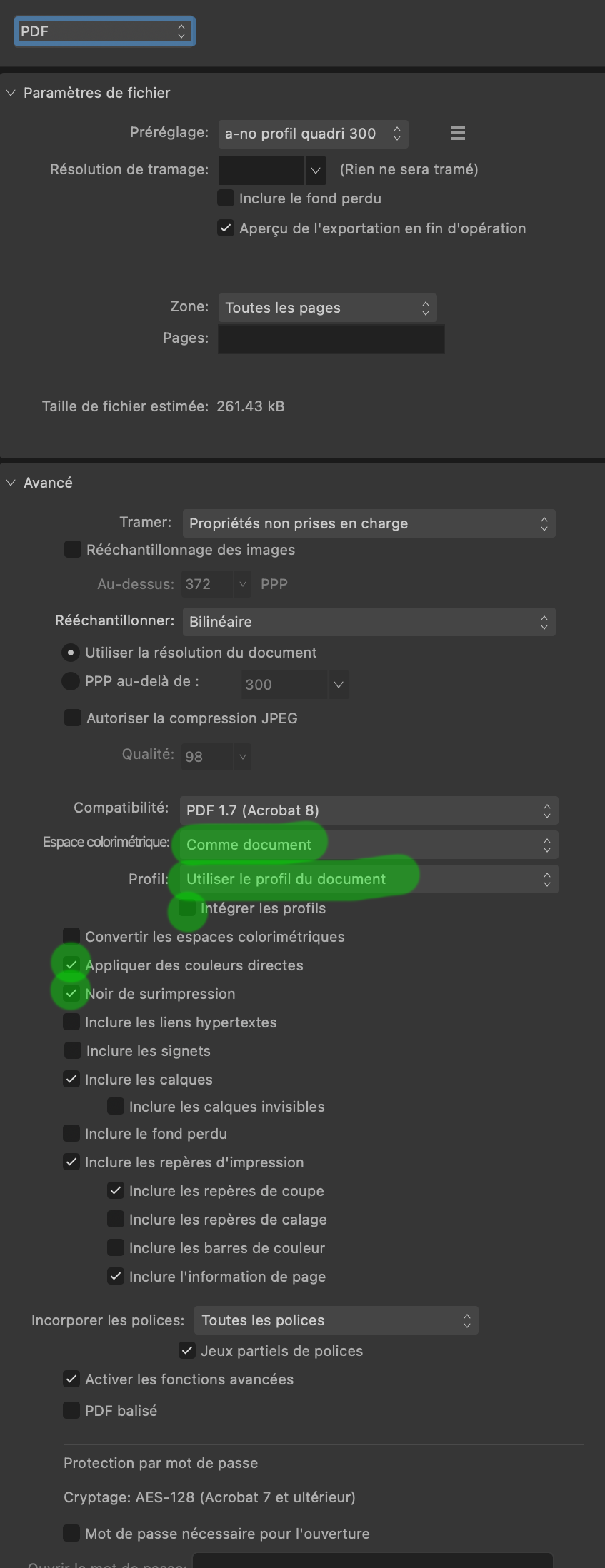Click the PPP au-delà de arrow

point(339,685)
